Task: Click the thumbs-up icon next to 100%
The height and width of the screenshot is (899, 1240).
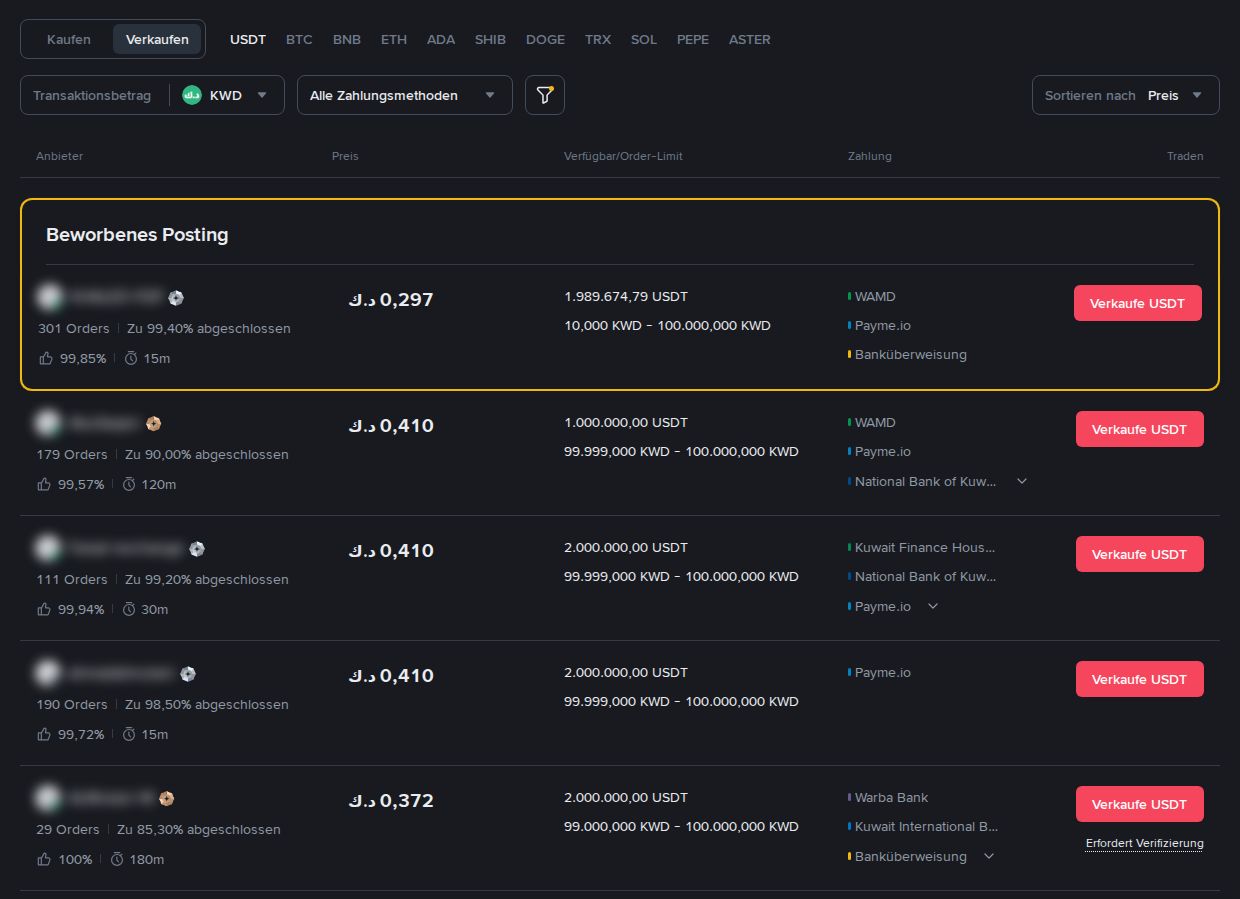Action: pos(45,859)
